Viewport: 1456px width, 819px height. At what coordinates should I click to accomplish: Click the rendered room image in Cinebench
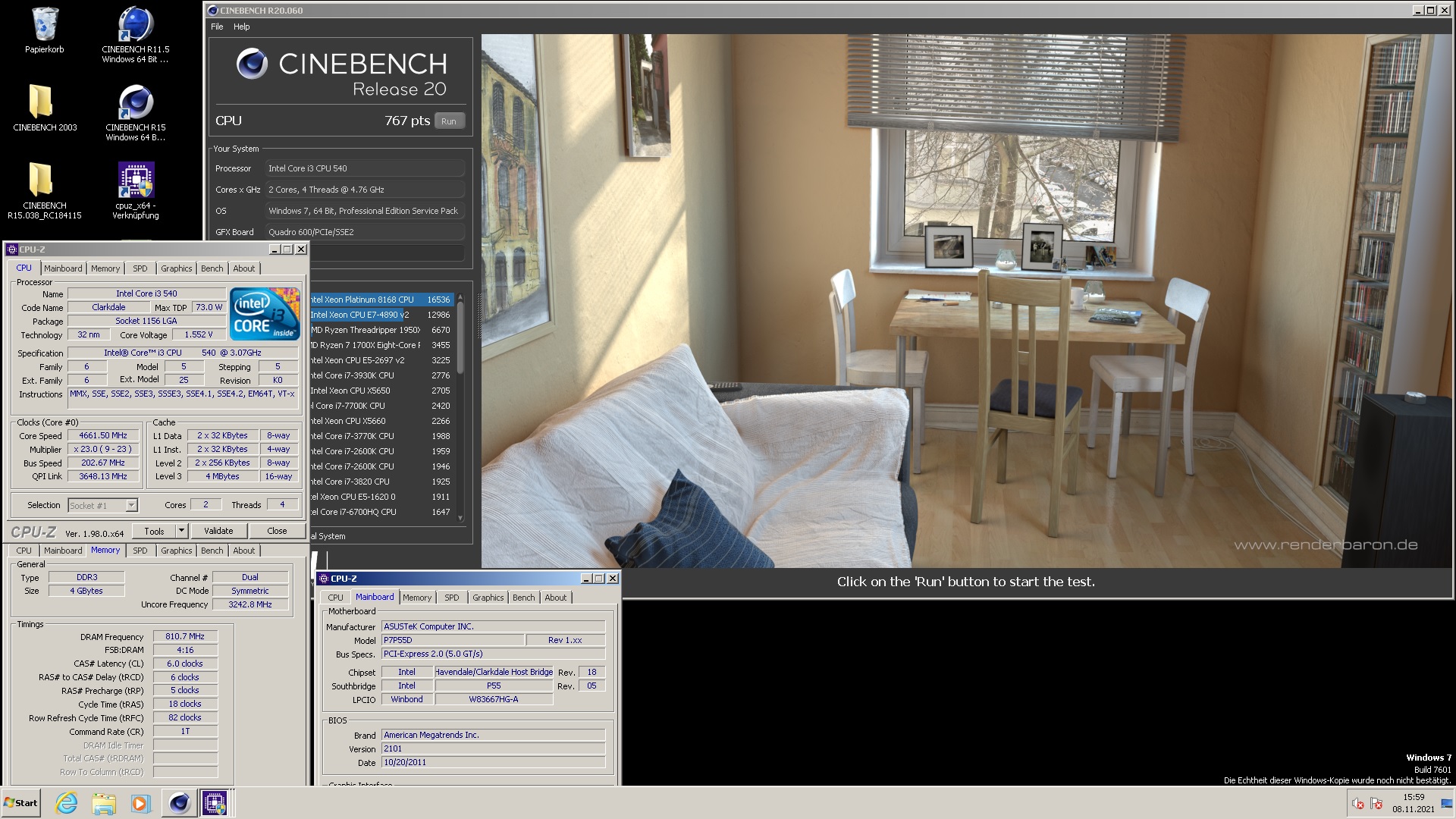pos(967,300)
